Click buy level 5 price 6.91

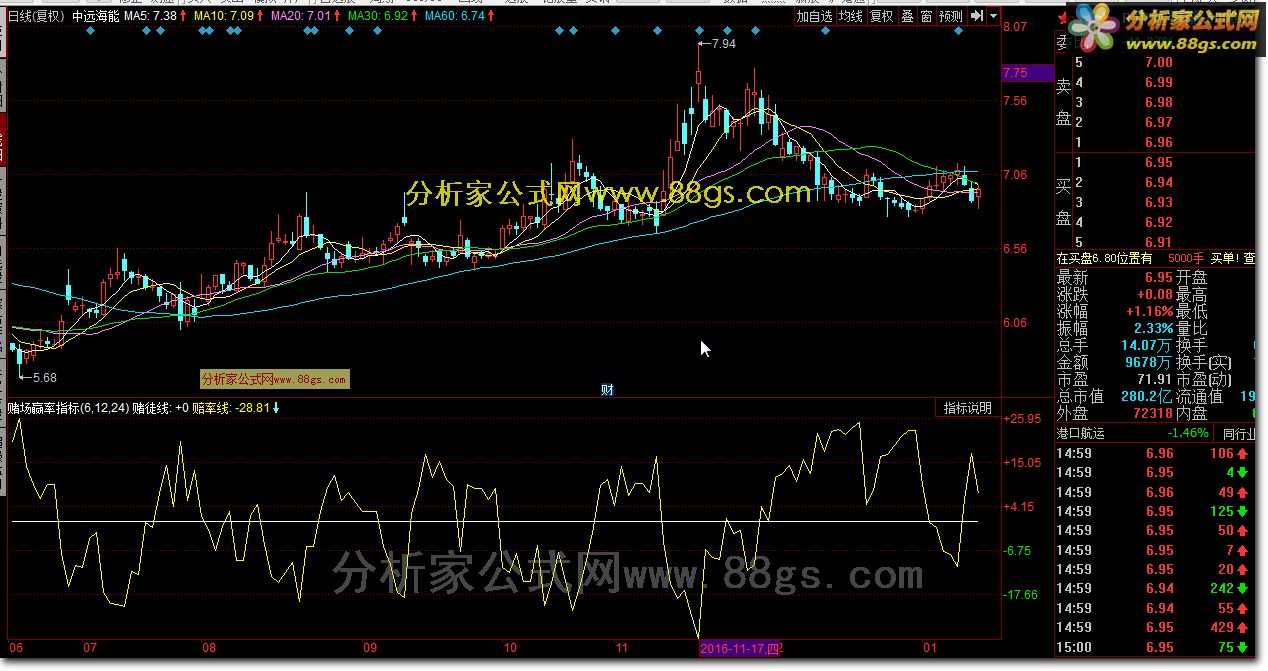tap(1158, 242)
